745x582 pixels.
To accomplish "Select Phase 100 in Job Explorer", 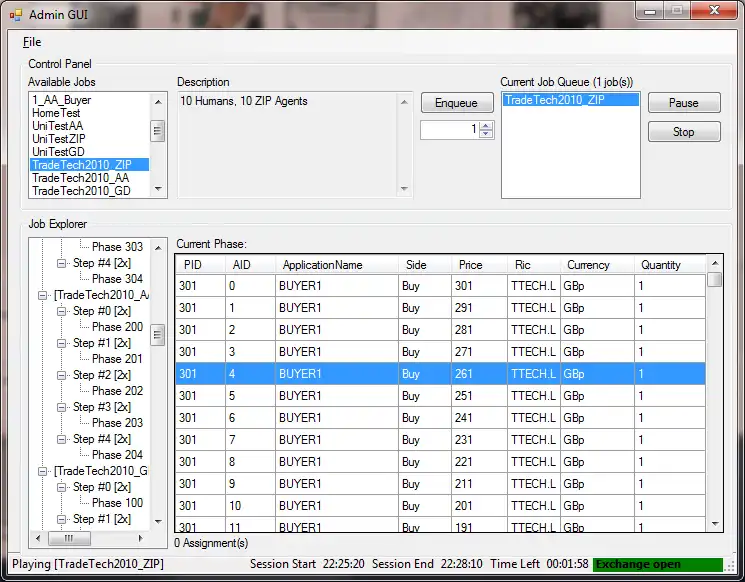I will pyautogui.click(x=117, y=503).
